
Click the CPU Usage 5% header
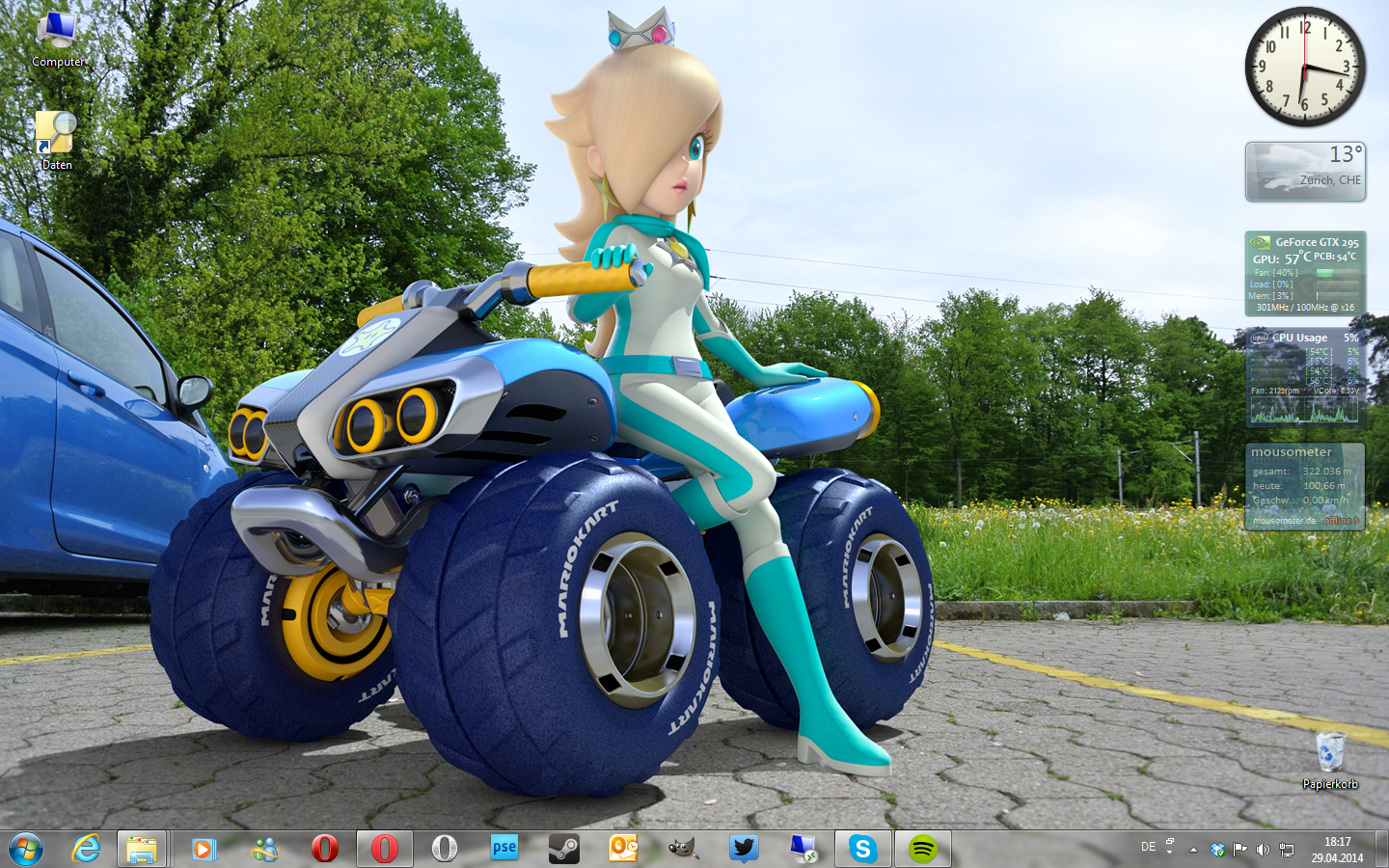[1315, 338]
